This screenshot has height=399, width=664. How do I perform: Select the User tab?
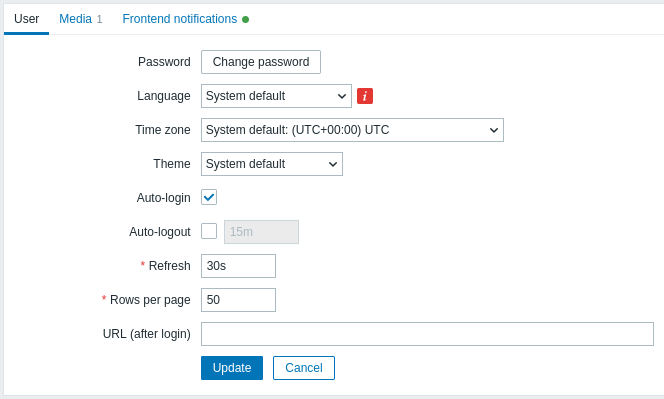click(x=26, y=19)
